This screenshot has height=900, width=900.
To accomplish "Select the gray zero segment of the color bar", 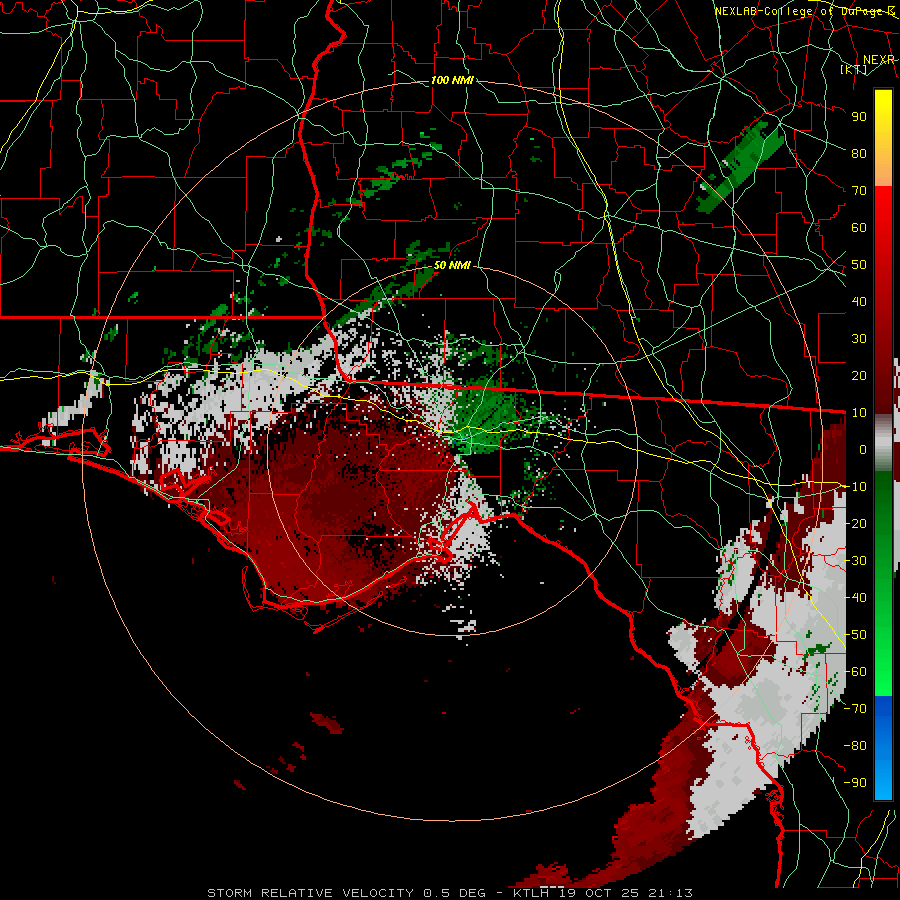I will (883, 443).
